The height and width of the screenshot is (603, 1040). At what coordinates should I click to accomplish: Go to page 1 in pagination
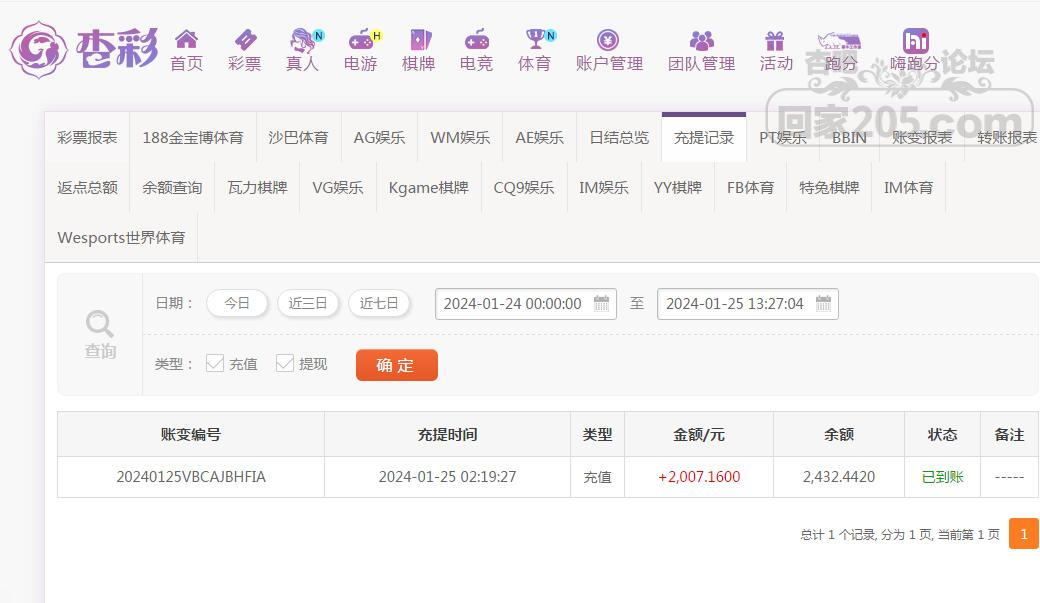(x=1023, y=534)
